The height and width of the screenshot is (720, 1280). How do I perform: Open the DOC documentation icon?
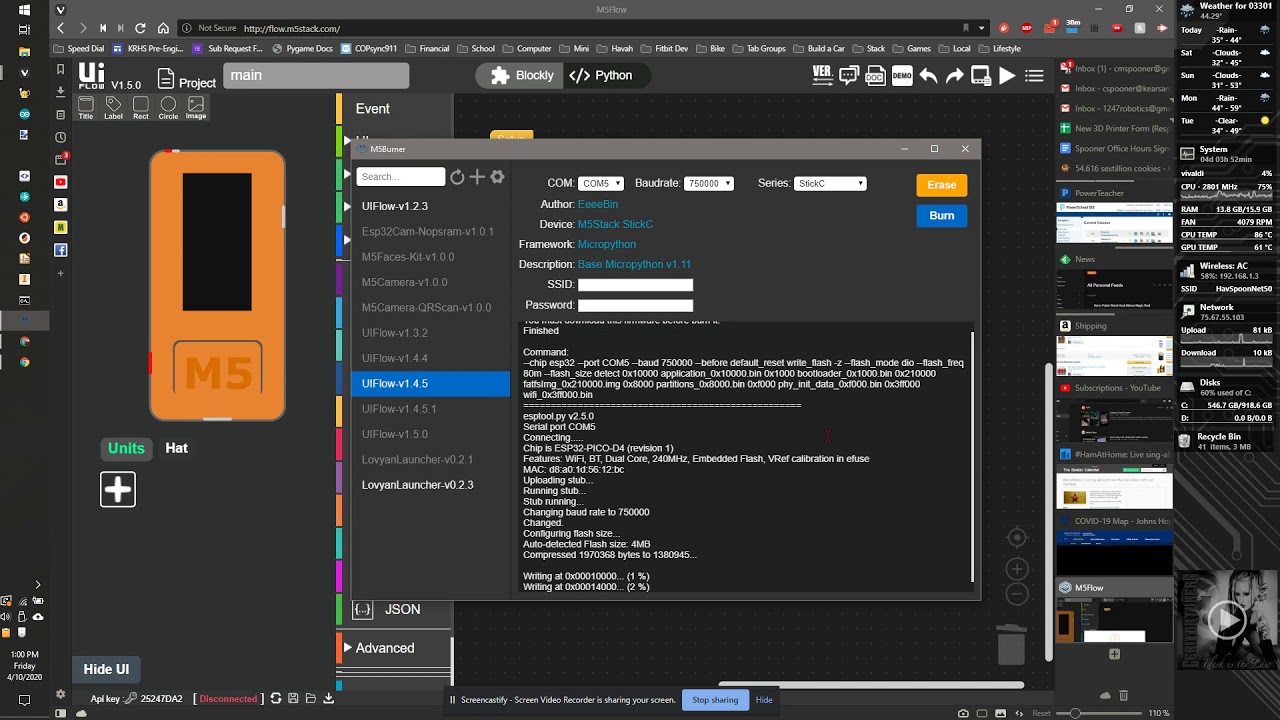(x=875, y=75)
